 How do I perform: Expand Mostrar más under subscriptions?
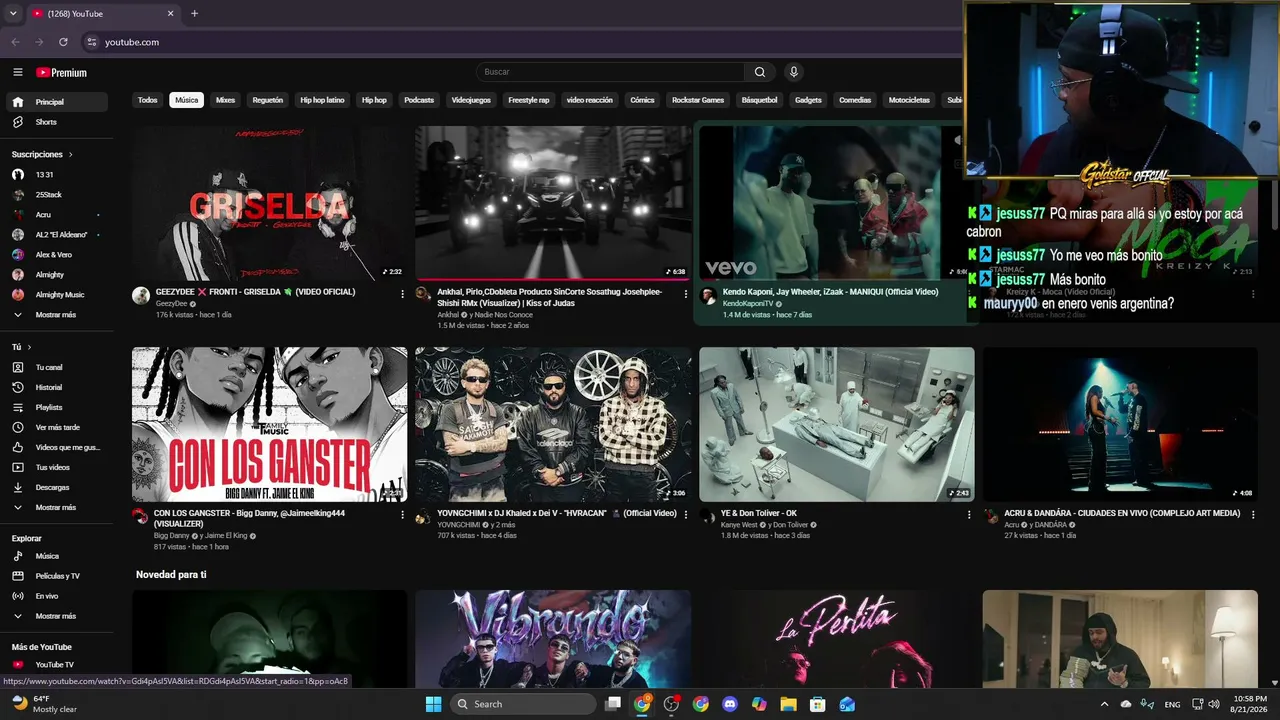(x=56, y=314)
